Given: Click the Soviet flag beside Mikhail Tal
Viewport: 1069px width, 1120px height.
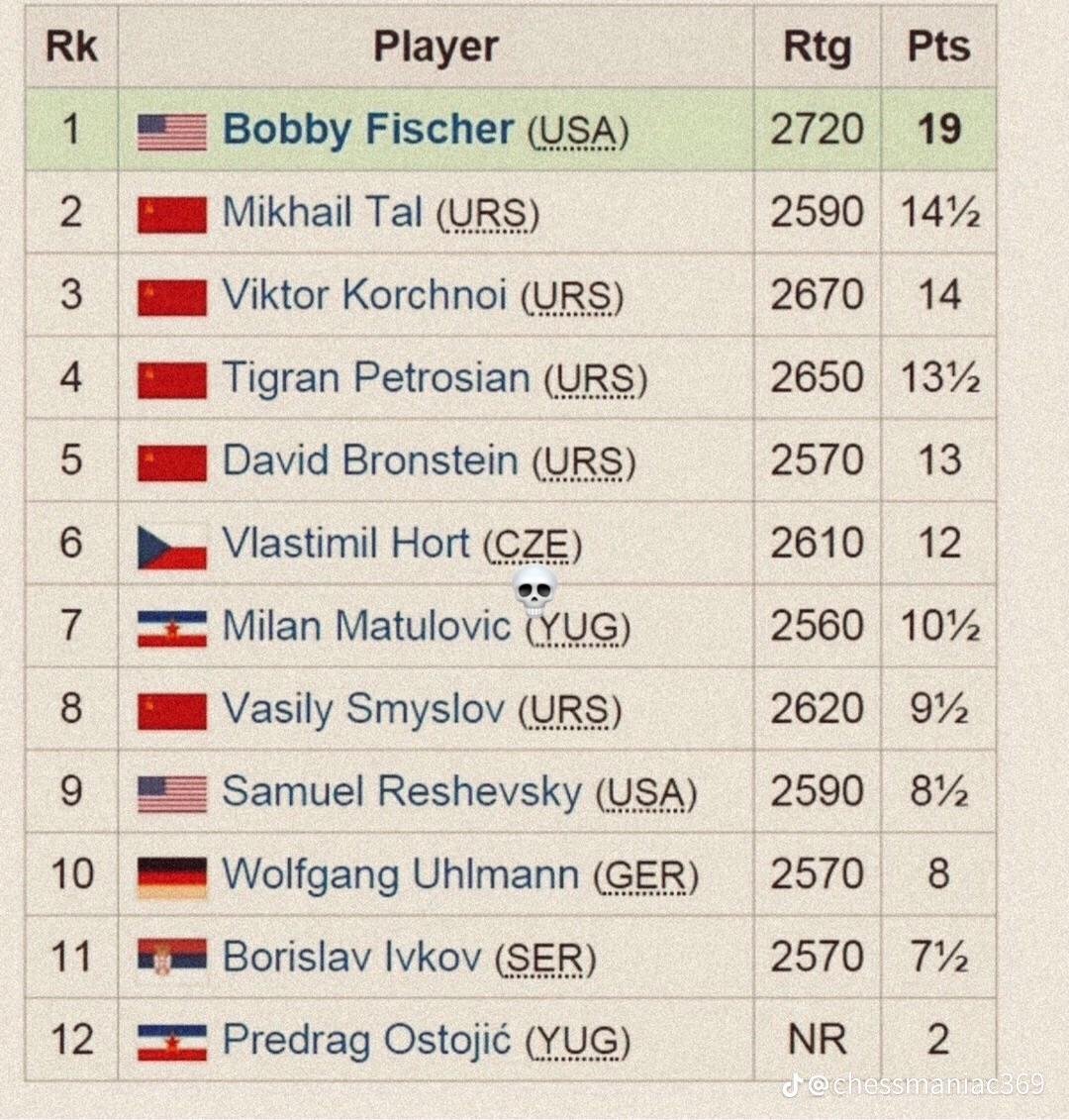Looking at the screenshot, I should [x=172, y=214].
